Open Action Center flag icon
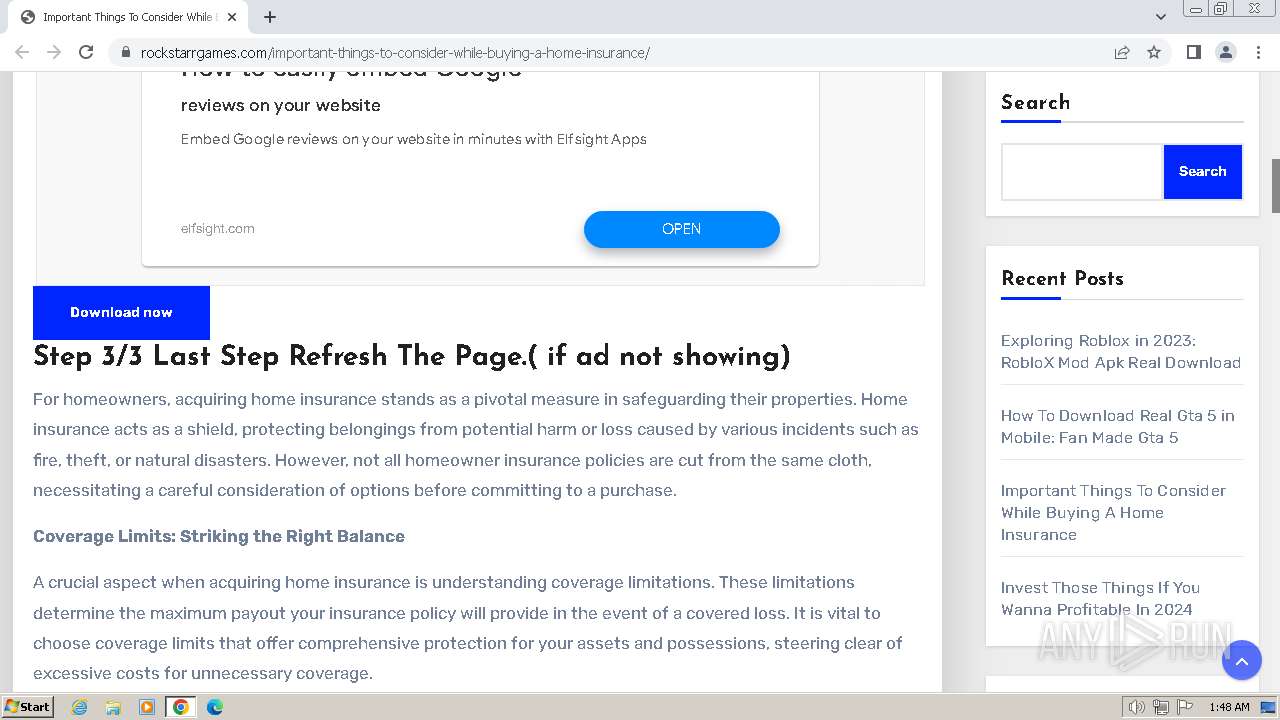The image size is (1280, 720). [1185, 707]
